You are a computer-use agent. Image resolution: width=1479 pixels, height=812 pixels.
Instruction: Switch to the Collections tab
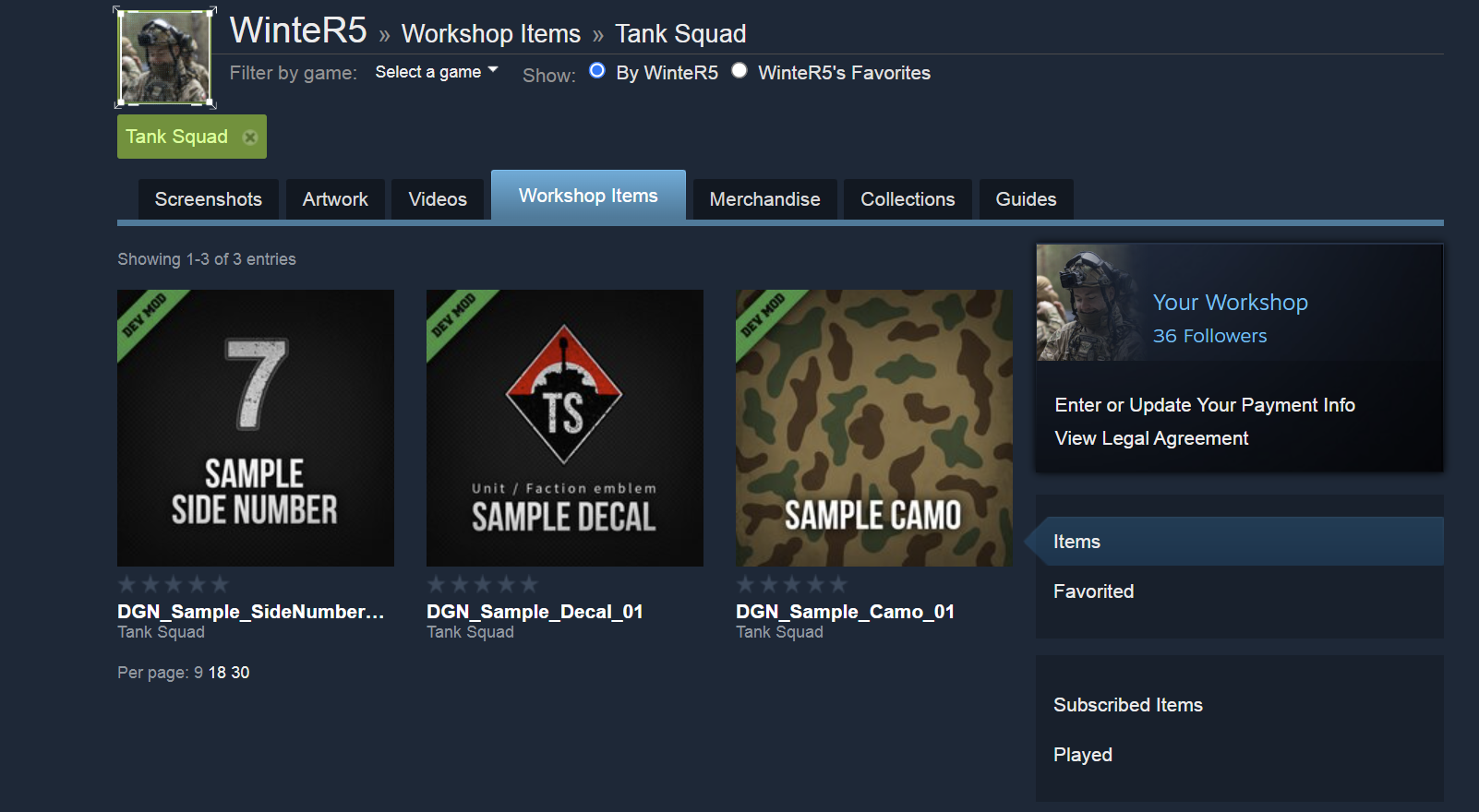[x=908, y=199]
